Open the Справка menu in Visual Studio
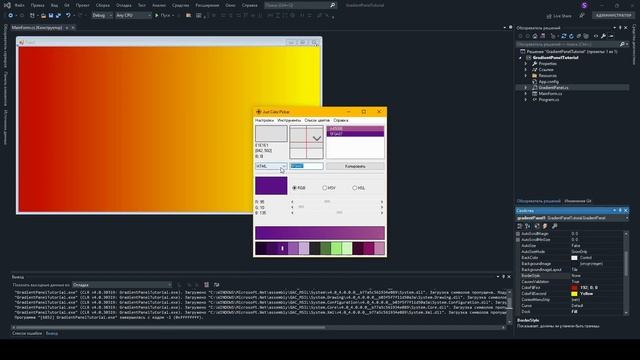Screen dimensions: 640x360 (249, 5)
